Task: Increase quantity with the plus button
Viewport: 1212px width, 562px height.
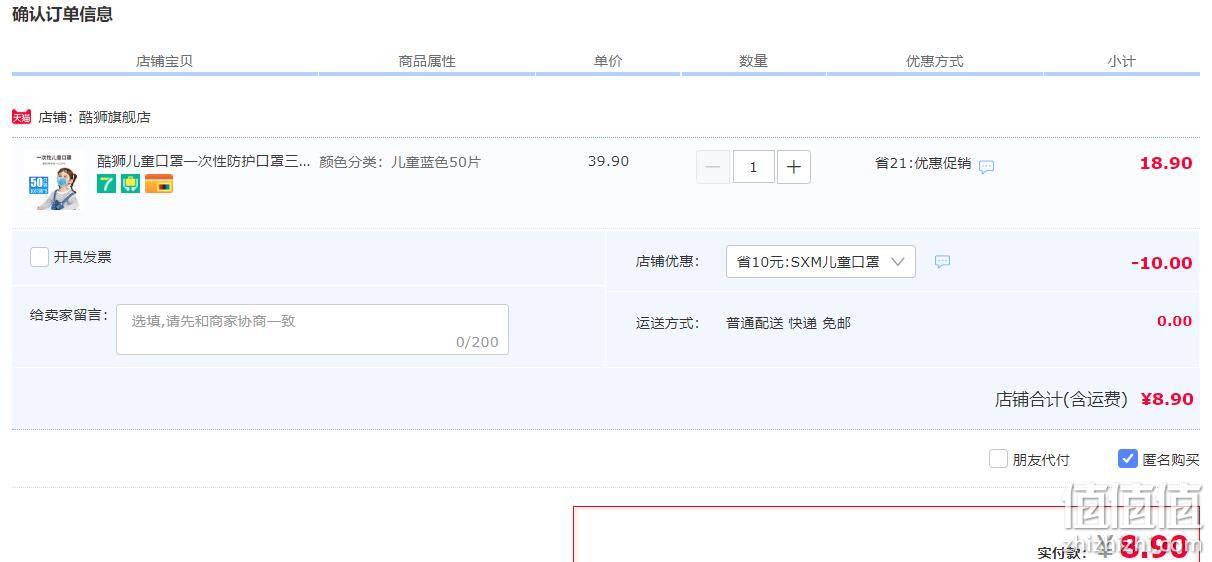Action: [794, 167]
